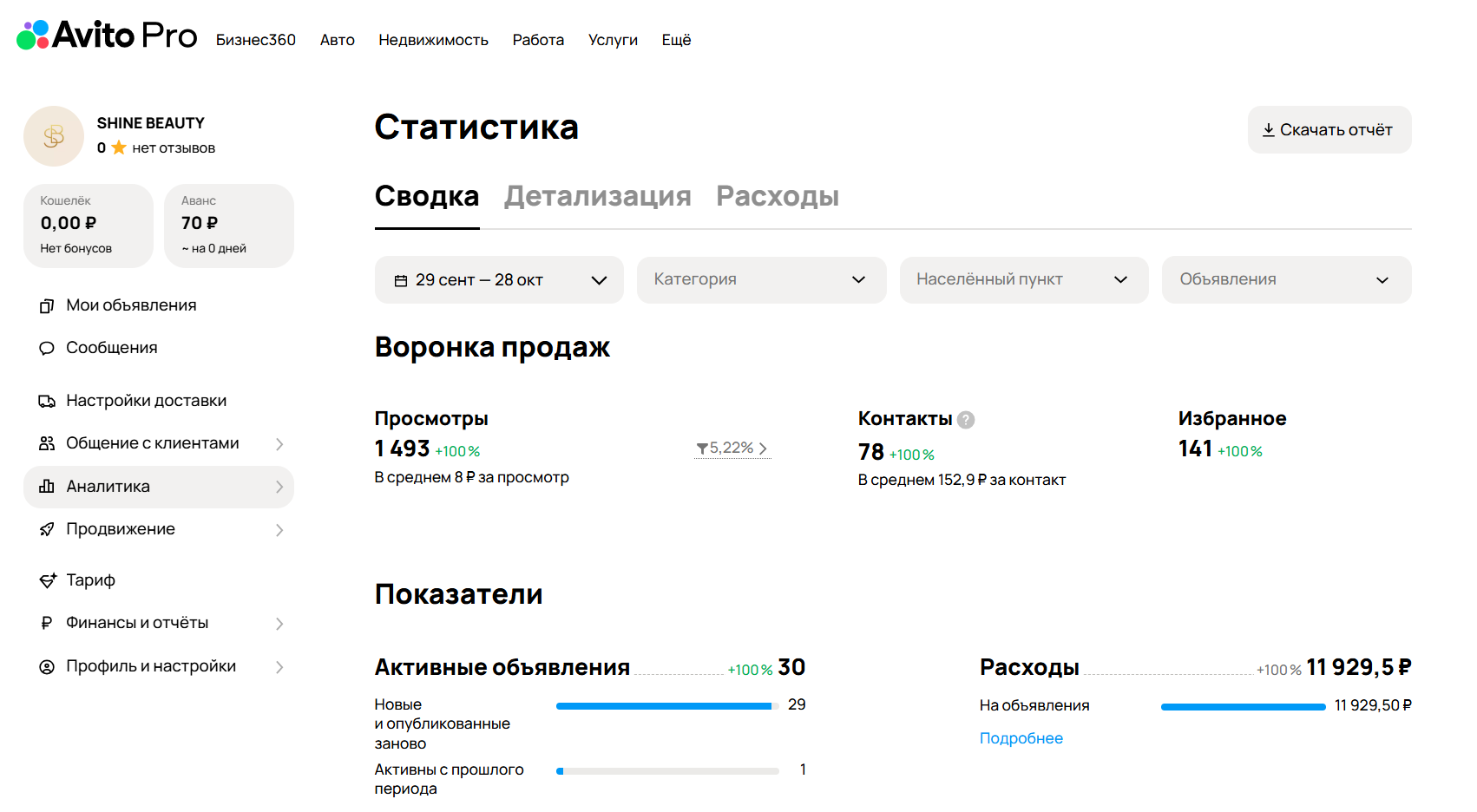Expand the Общение с клиентами submenu chevron

pyautogui.click(x=279, y=444)
